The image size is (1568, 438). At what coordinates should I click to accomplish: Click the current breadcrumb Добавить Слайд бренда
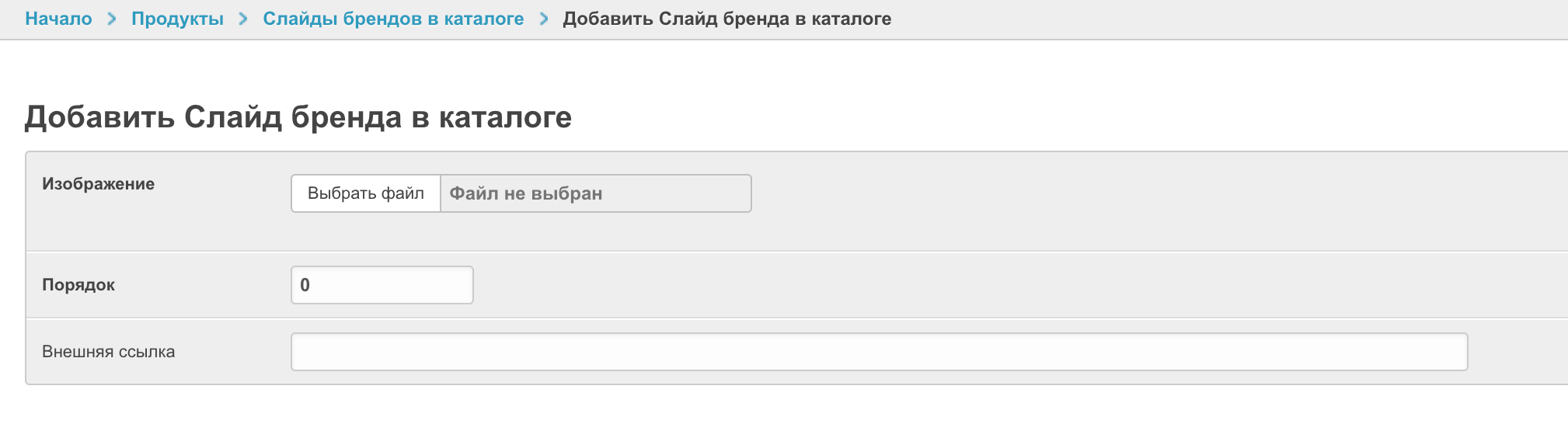coord(727,19)
